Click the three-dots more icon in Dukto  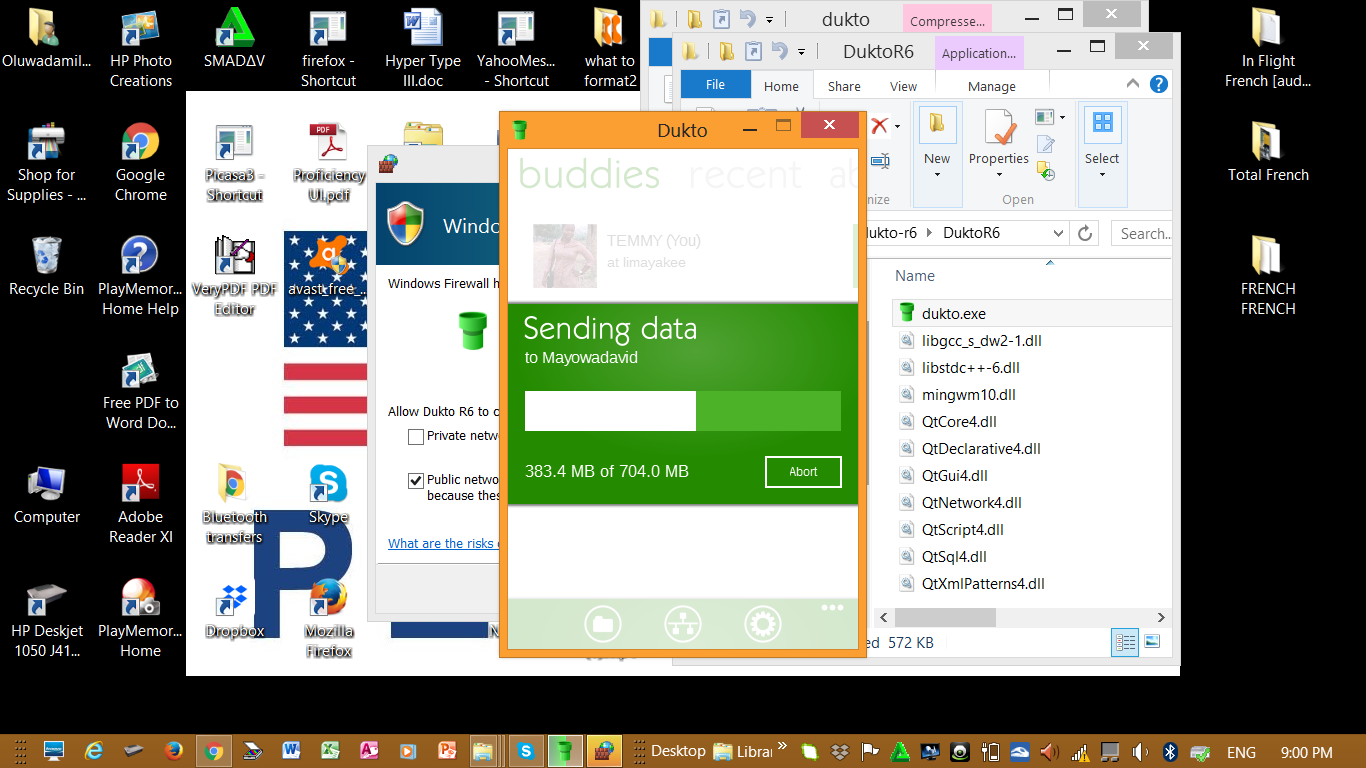[832, 607]
